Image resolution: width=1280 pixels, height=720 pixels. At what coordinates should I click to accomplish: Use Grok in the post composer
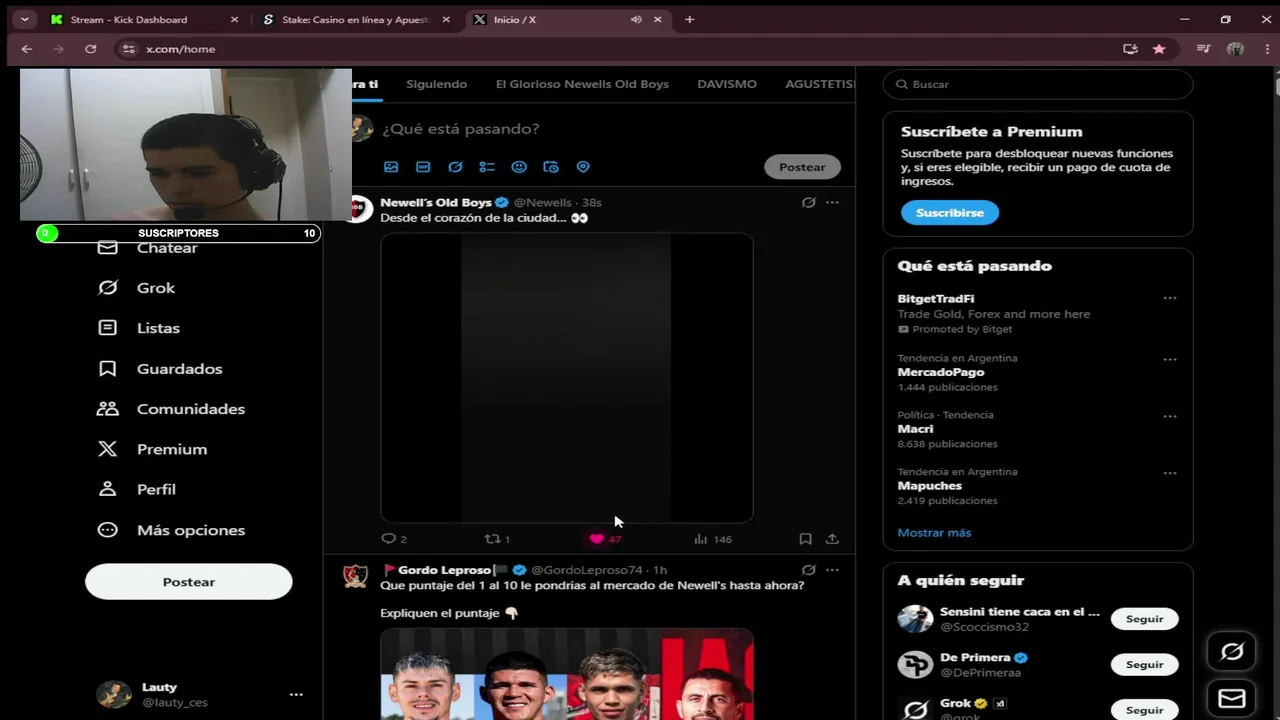(x=455, y=167)
